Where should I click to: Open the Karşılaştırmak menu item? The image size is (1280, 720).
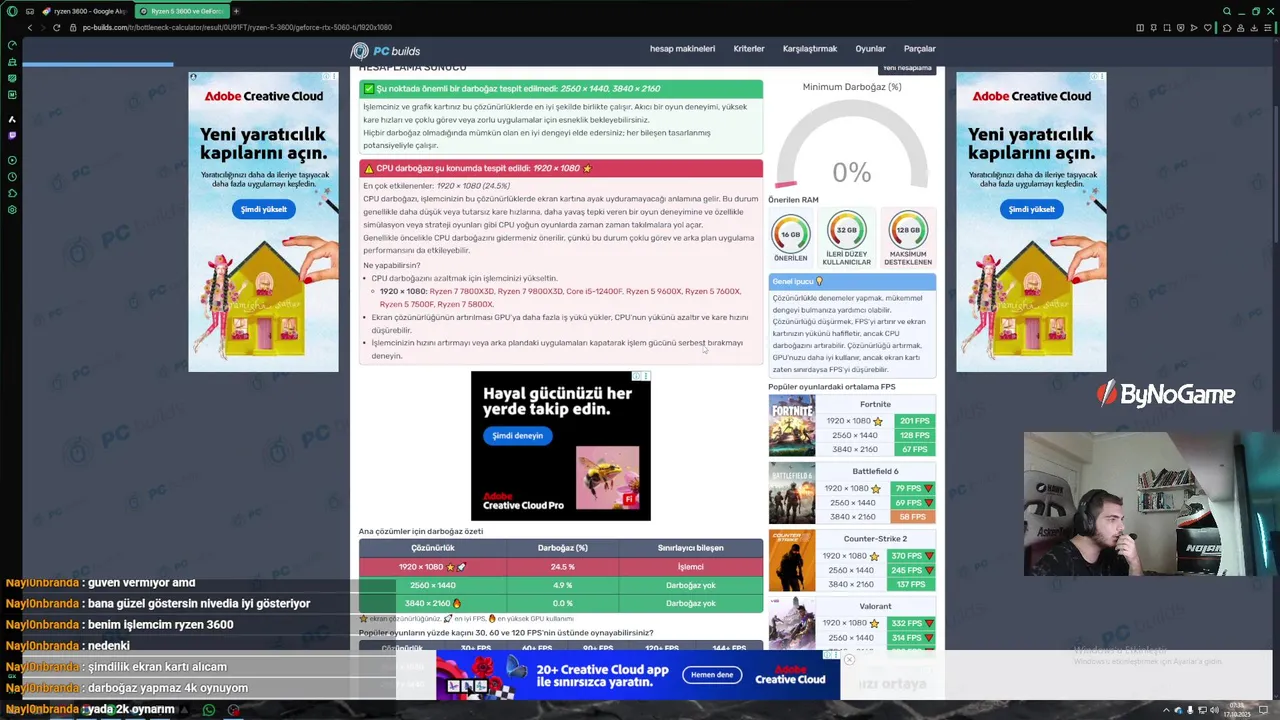point(810,49)
